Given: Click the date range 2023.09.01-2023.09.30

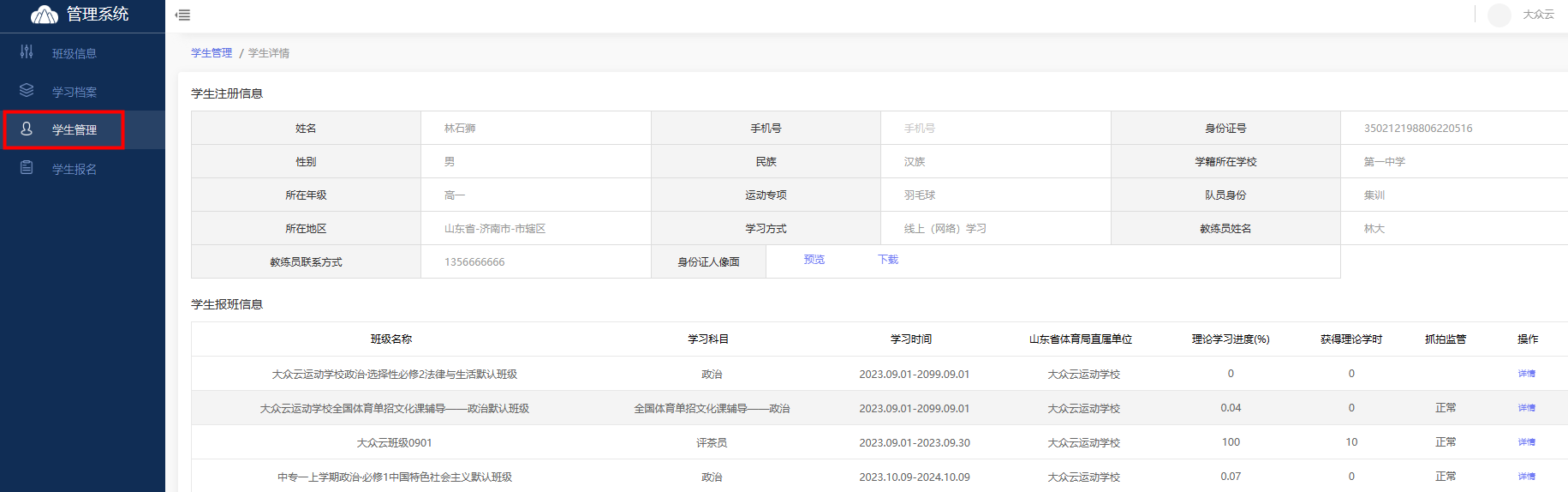Looking at the screenshot, I should [915, 443].
